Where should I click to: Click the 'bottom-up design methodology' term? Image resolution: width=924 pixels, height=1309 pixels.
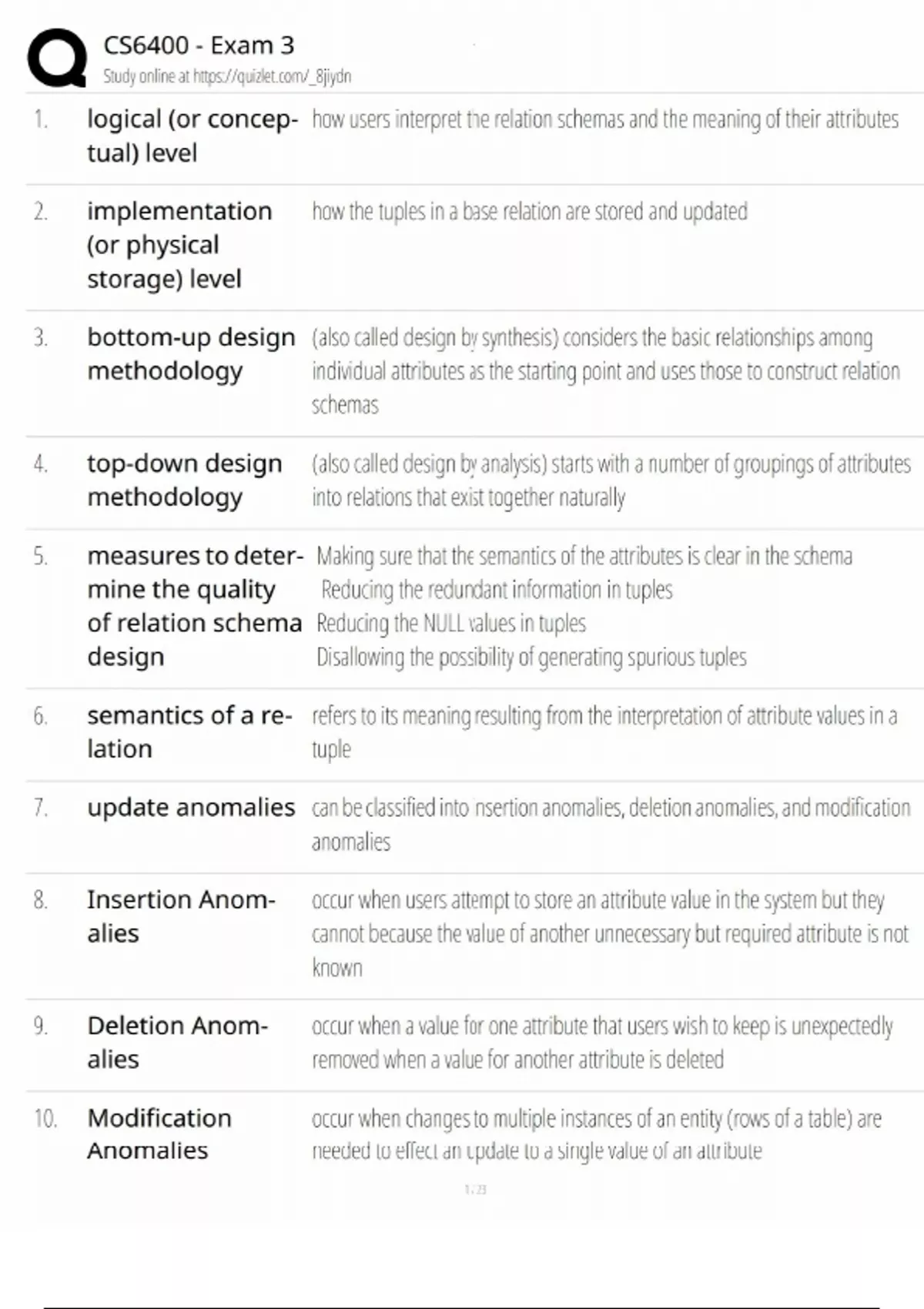tap(190, 354)
